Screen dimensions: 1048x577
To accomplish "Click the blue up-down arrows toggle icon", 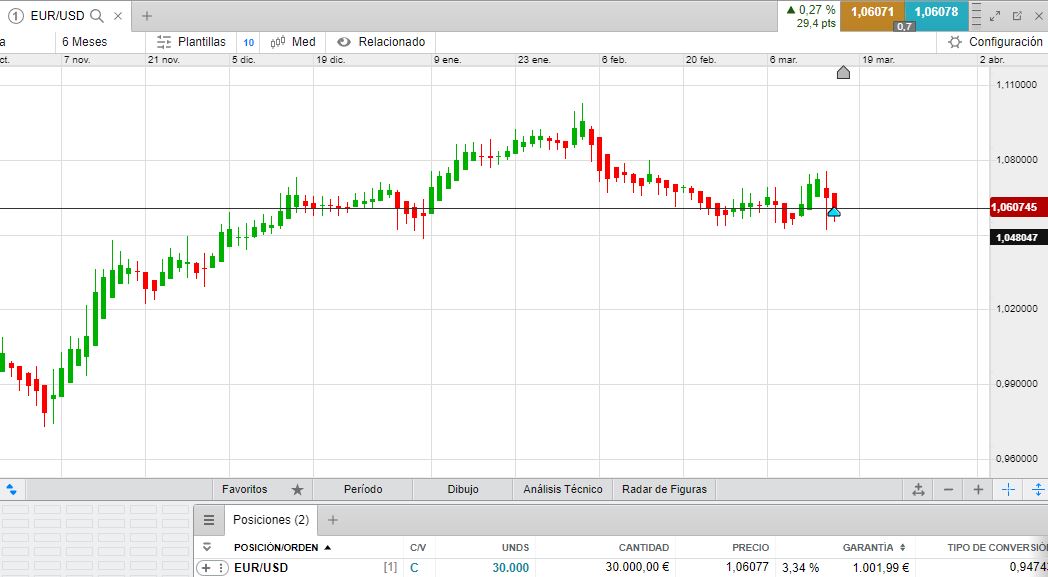I will (x=11, y=489).
